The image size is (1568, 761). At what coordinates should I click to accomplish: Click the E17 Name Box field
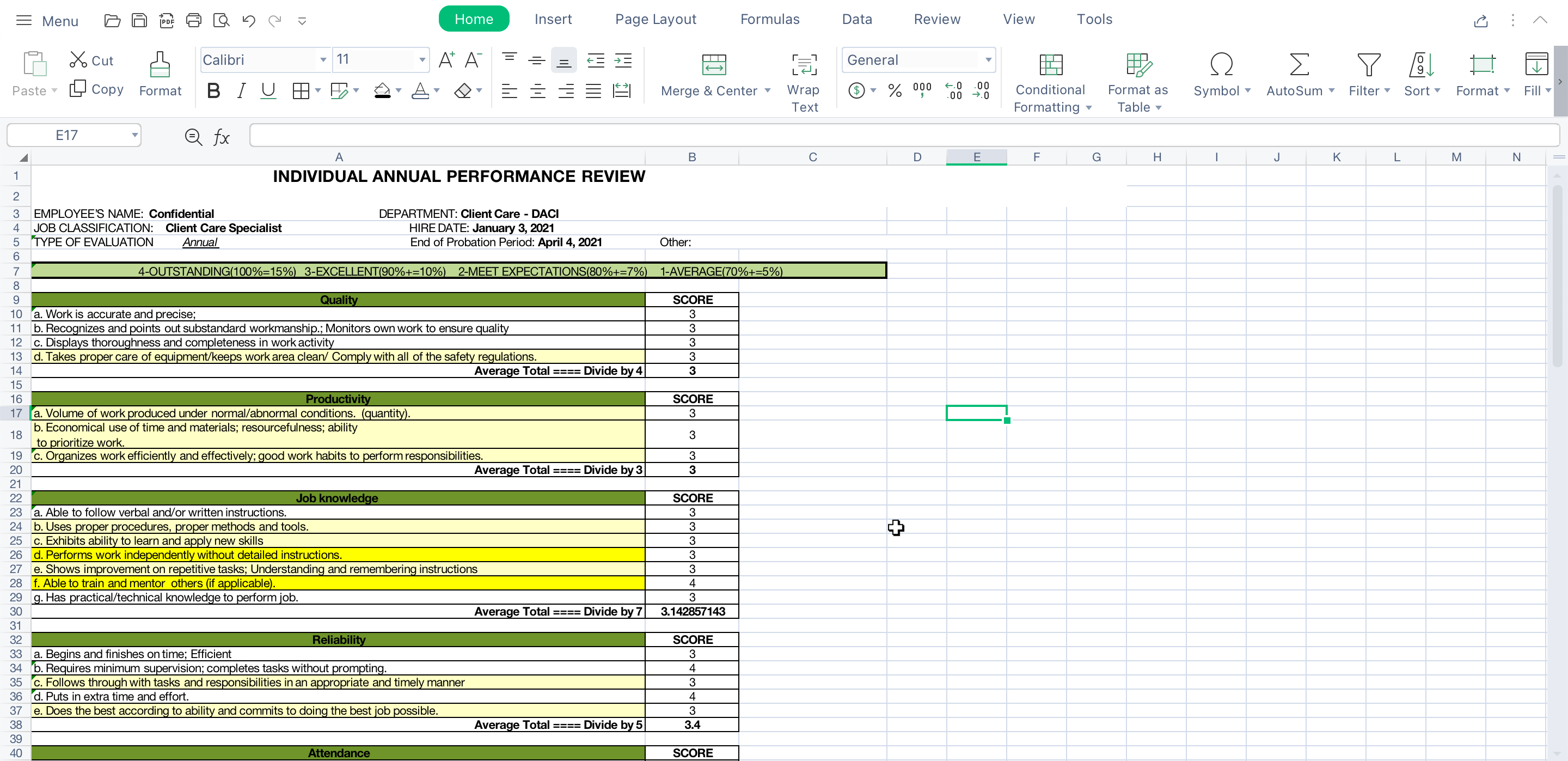[x=67, y=135]
